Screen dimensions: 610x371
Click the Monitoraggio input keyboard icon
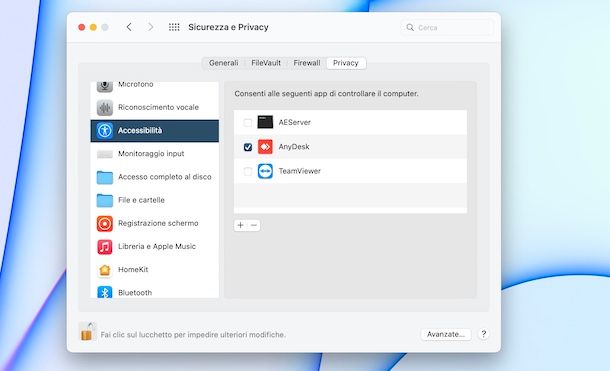(x=105, y=154)
